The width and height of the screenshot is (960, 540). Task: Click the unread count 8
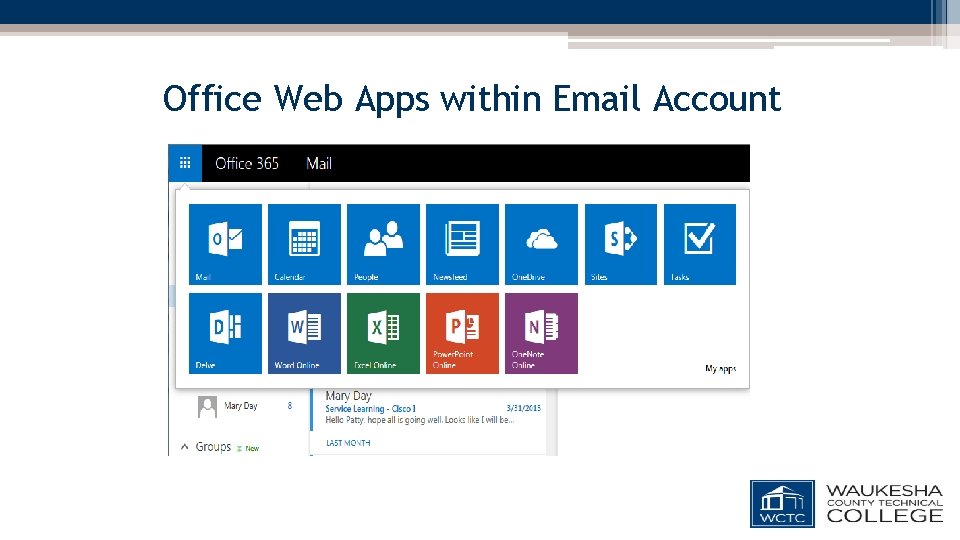click(x=290, y=405)
